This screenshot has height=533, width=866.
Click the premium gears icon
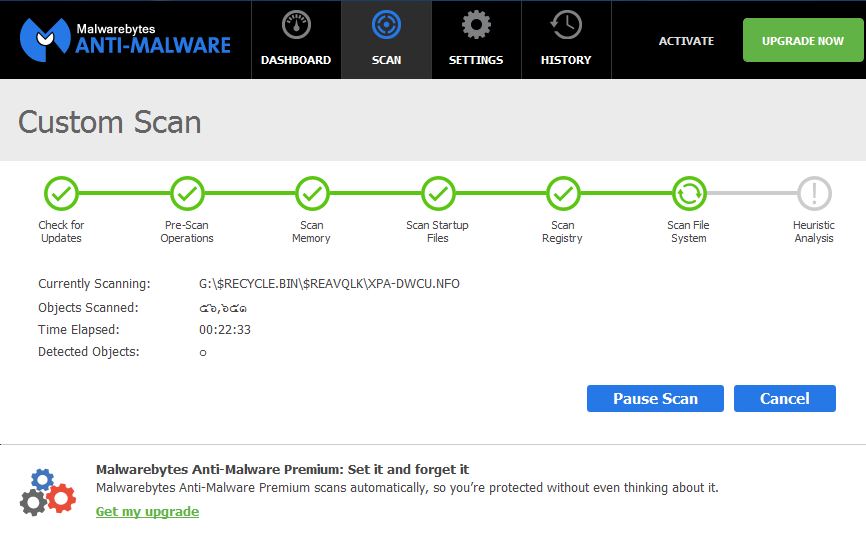48,492
